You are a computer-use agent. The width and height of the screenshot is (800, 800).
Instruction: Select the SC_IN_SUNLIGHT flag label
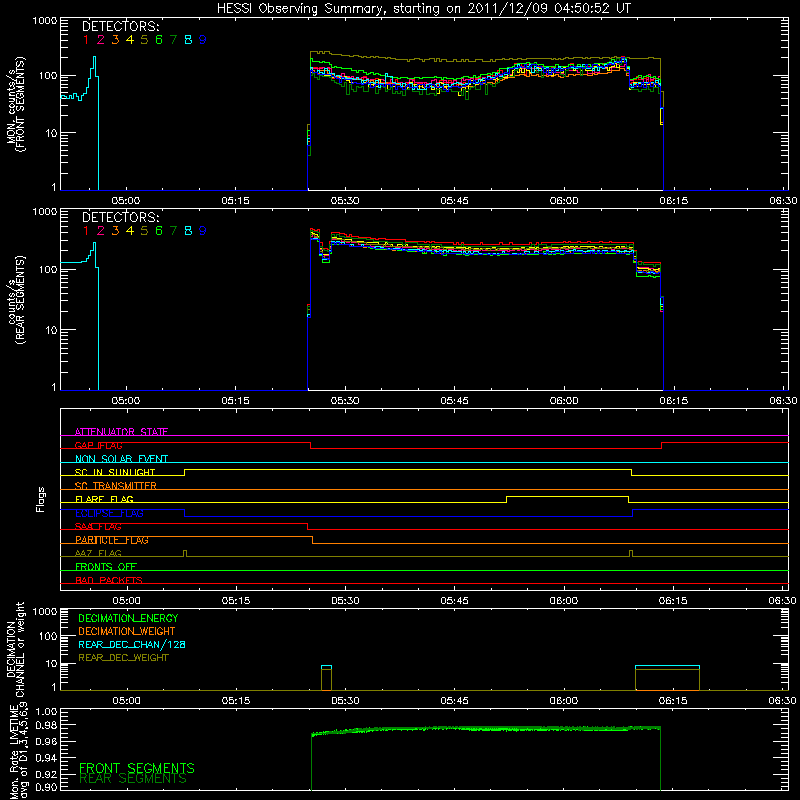click(x=115, y=472)
